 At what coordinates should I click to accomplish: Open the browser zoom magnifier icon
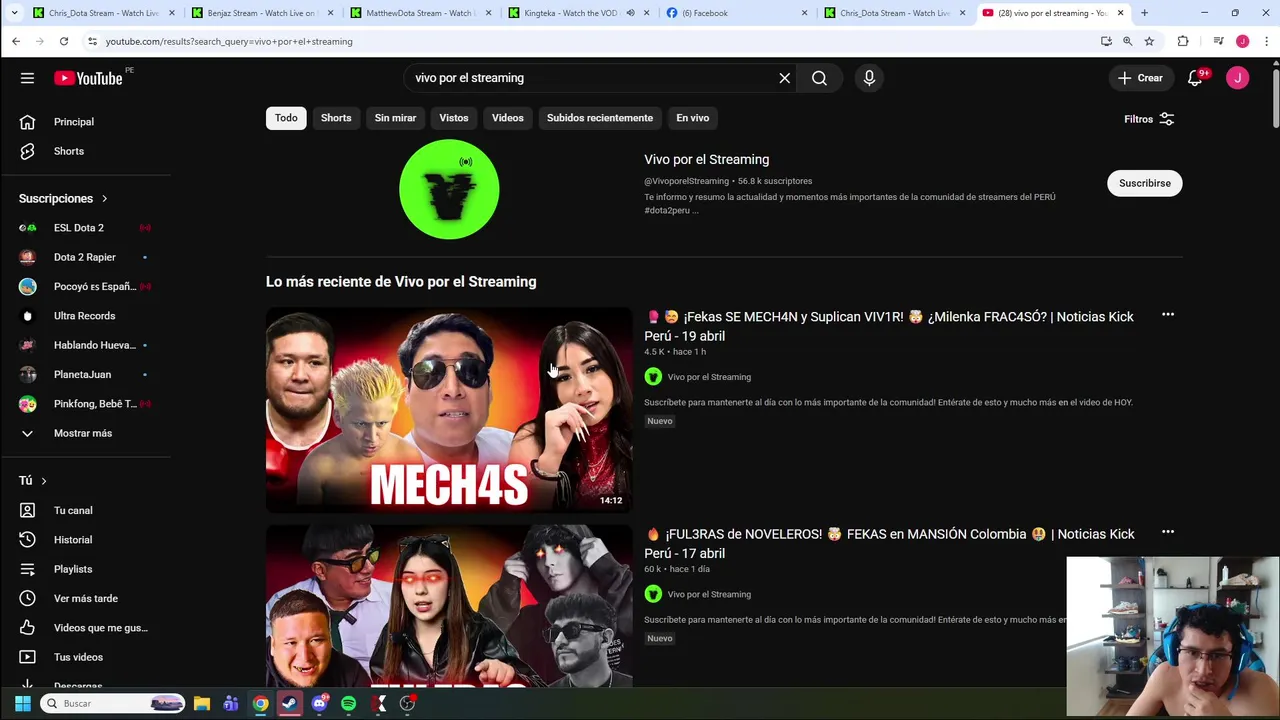pos(1127,41)
